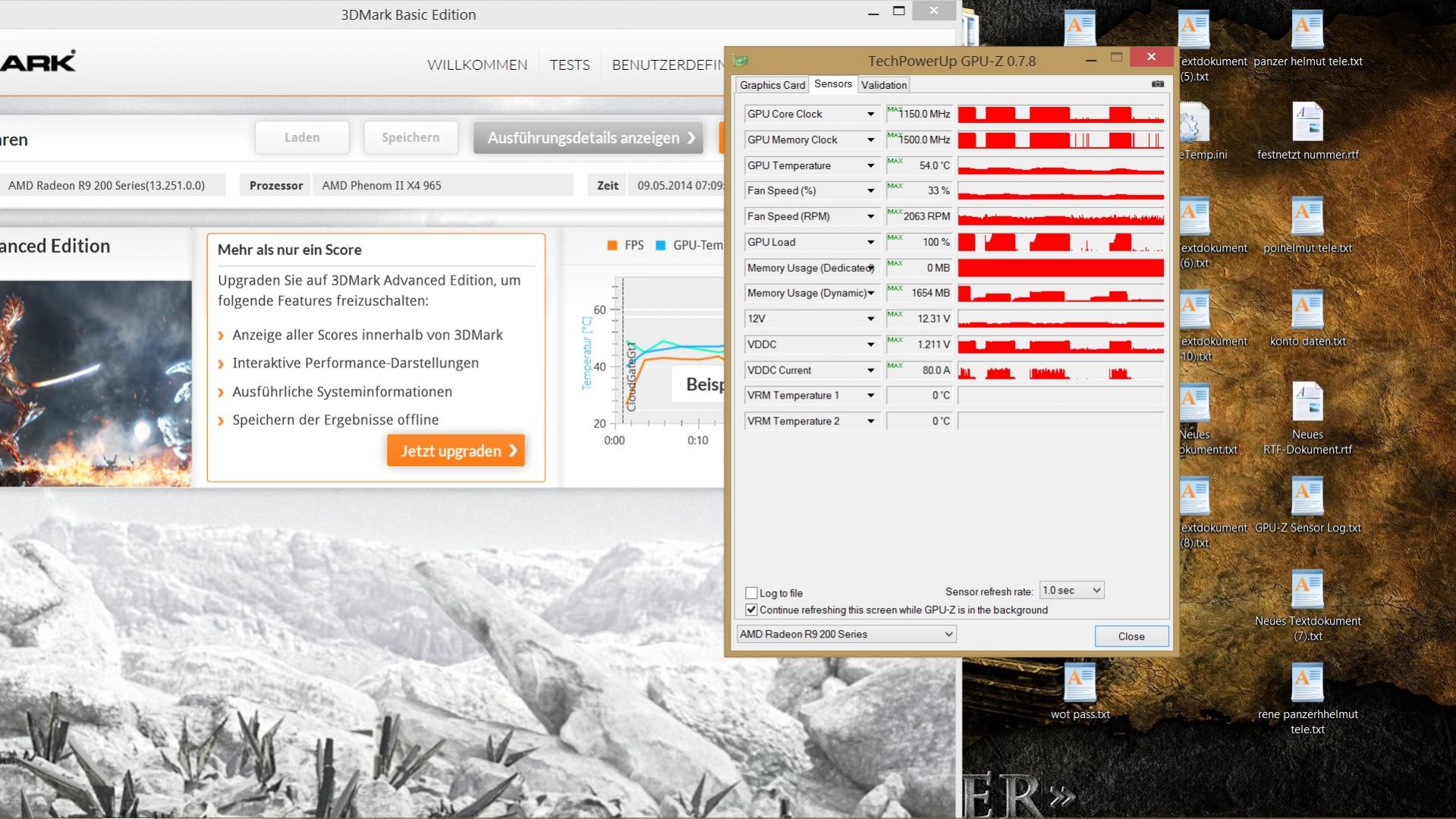Click the 3DMark benchmark scene thumbnail
The height and width of the screenshot is (819, 1456).
point(96,383)
